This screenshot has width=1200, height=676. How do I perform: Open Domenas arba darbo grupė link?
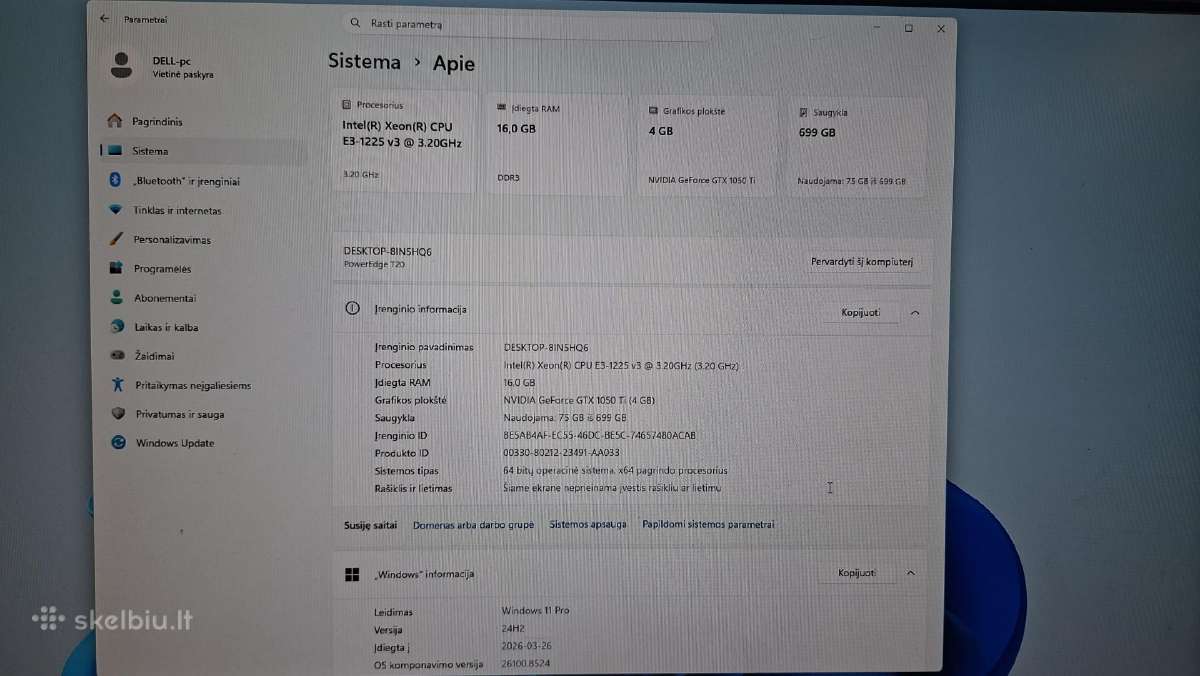tap(473, 524)
